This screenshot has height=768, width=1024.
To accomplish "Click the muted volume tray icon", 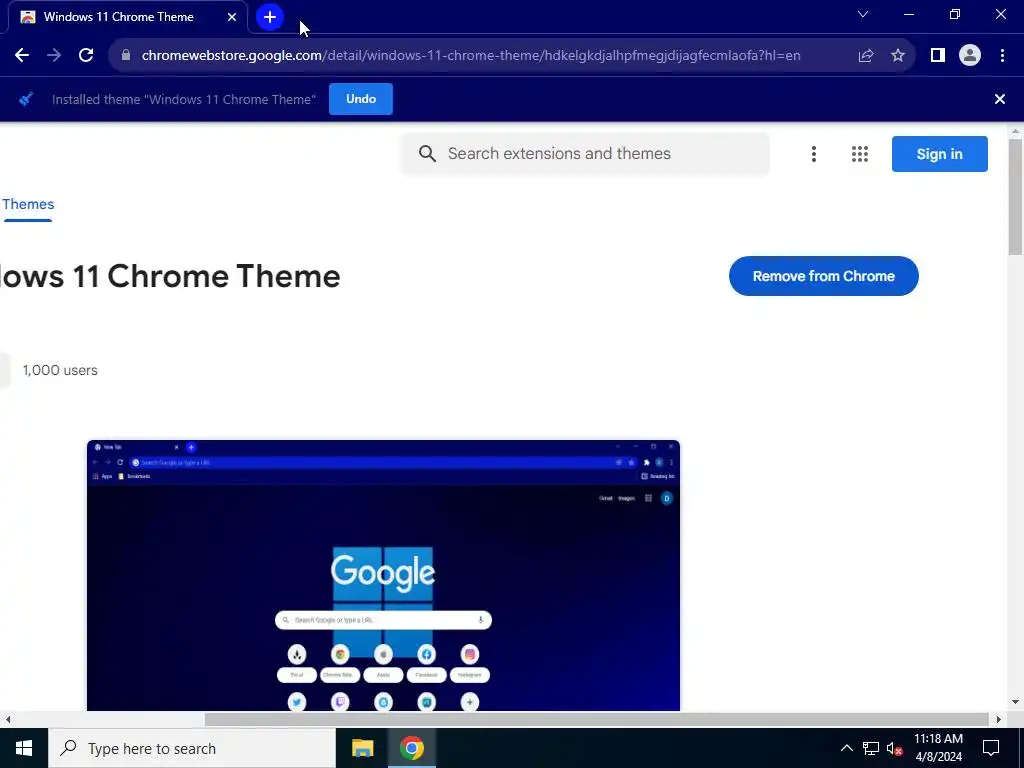I will click(x=894, y=748).
